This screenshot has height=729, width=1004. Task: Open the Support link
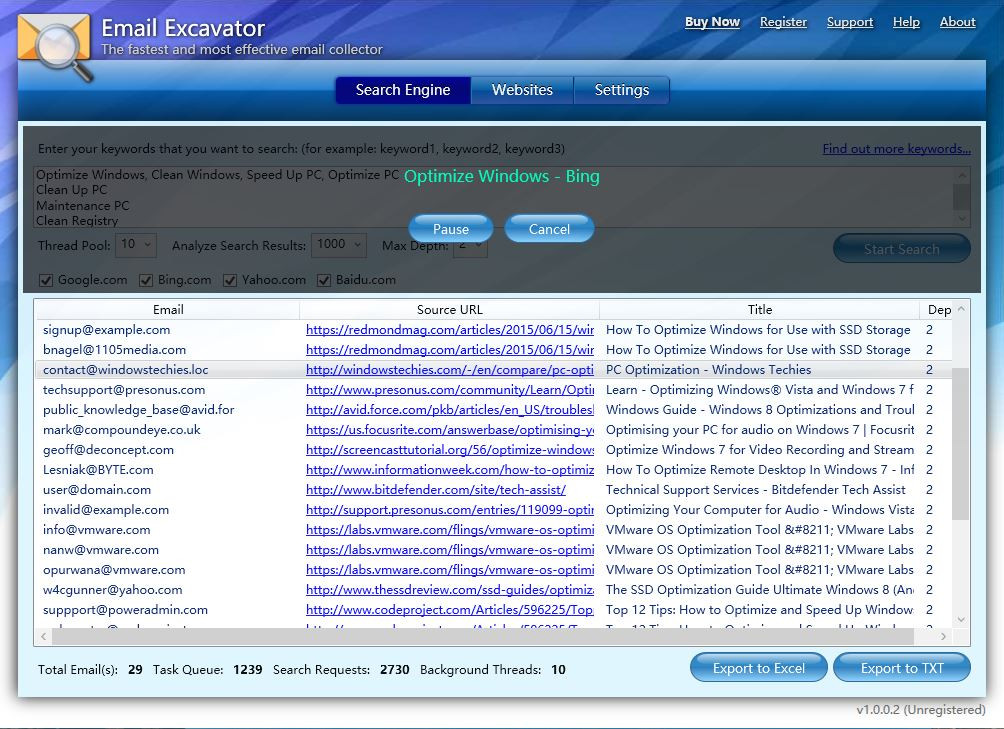click(x=850, y=22)
